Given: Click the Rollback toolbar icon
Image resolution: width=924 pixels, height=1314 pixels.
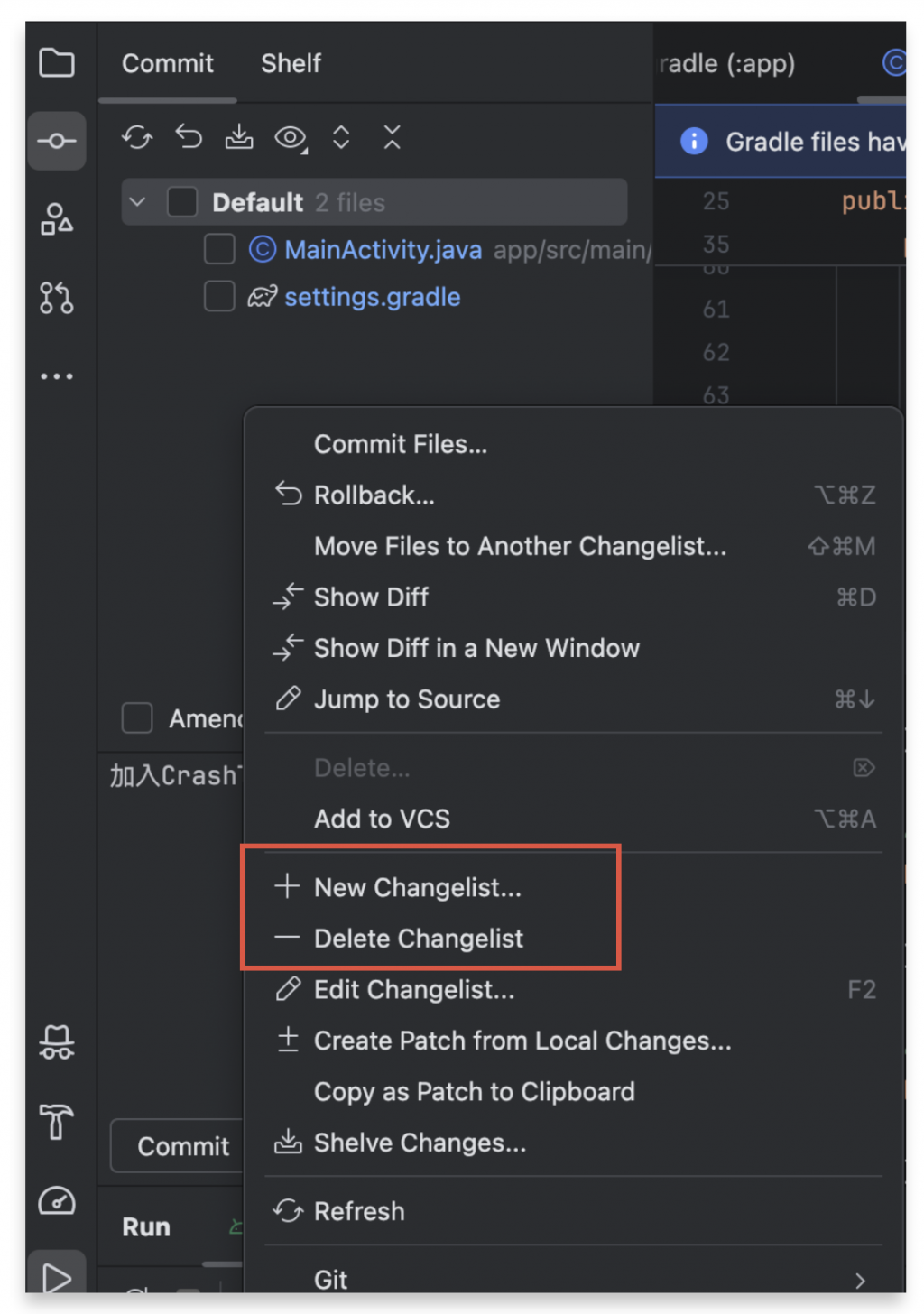Looking at the screenshot, I should click(189, 137).
